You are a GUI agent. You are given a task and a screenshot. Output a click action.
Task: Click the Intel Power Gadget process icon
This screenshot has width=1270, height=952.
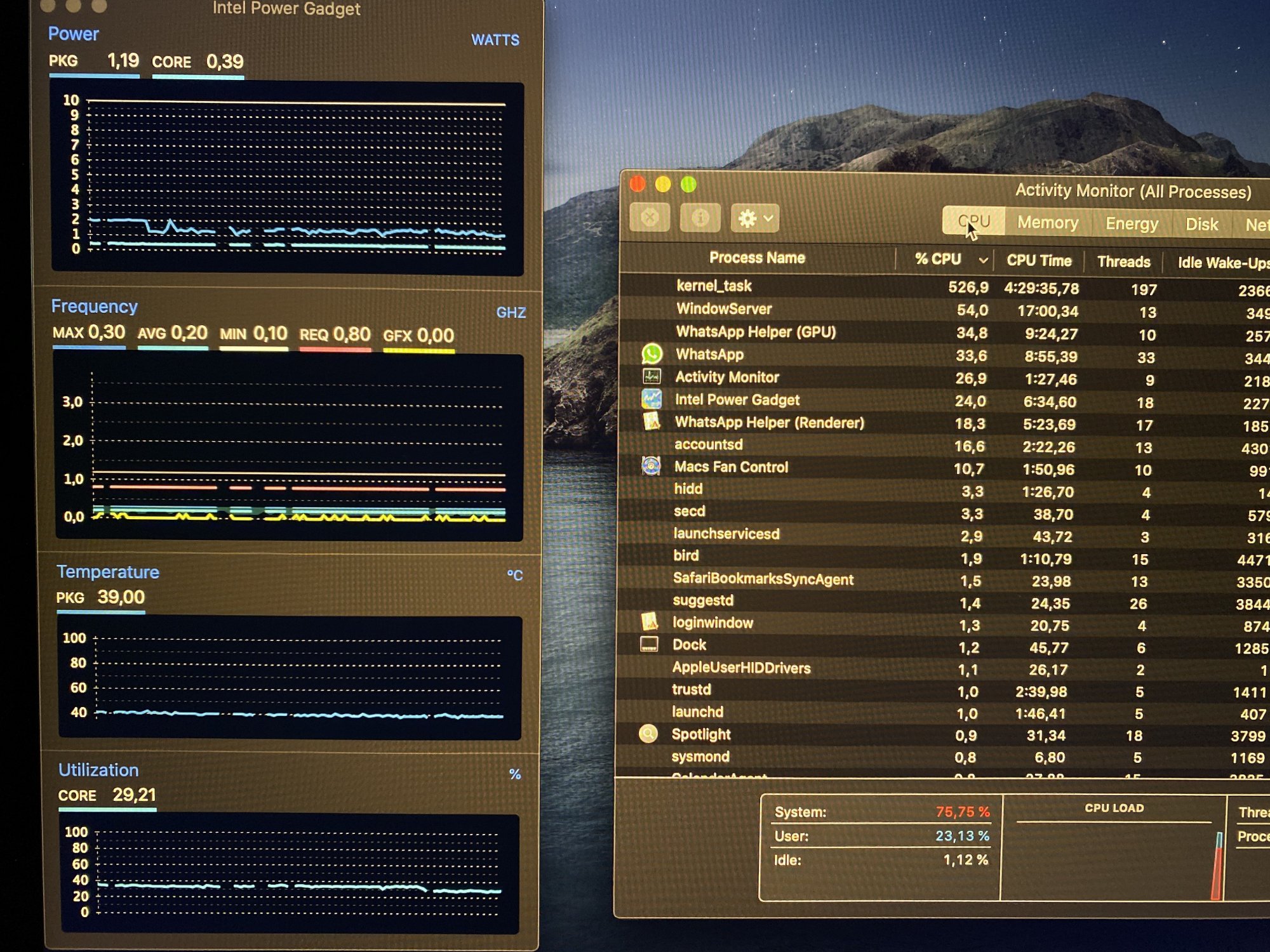point(652,399)
